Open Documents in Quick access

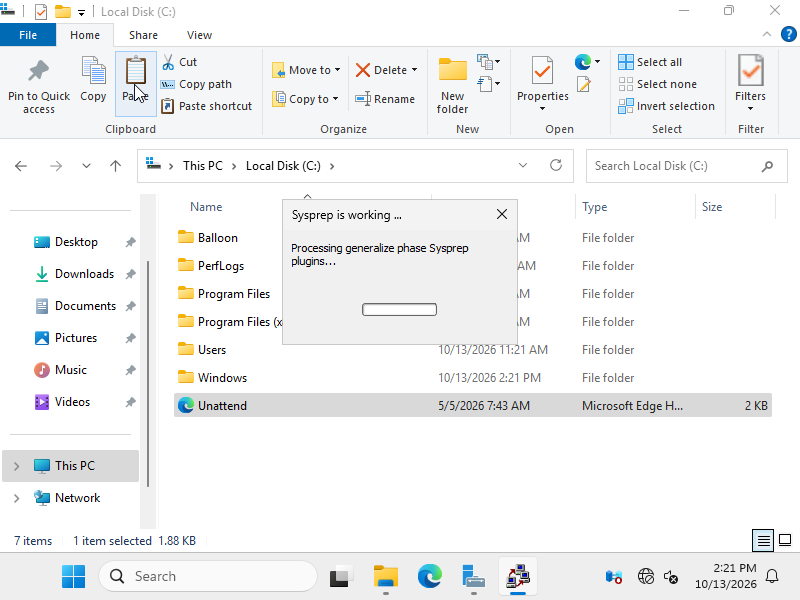click(x=84, y=306)
